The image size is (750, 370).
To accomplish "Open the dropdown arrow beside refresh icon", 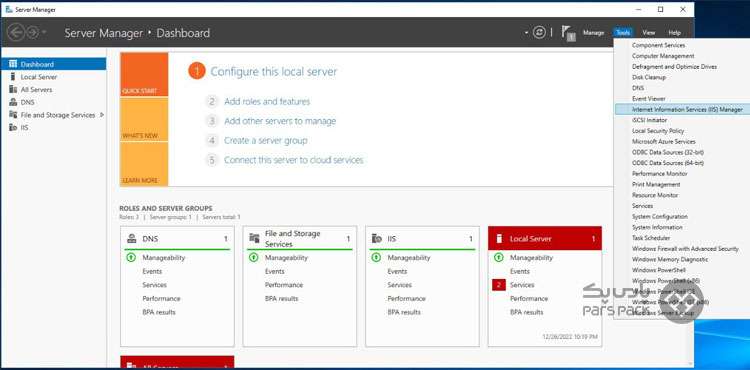I will 527,33.
